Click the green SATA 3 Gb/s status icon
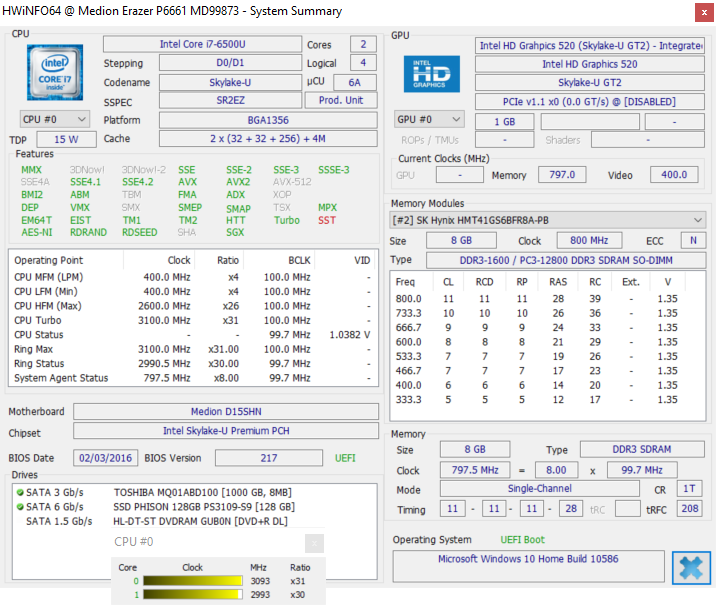728x606 pixels. click(x=20, y=492)
